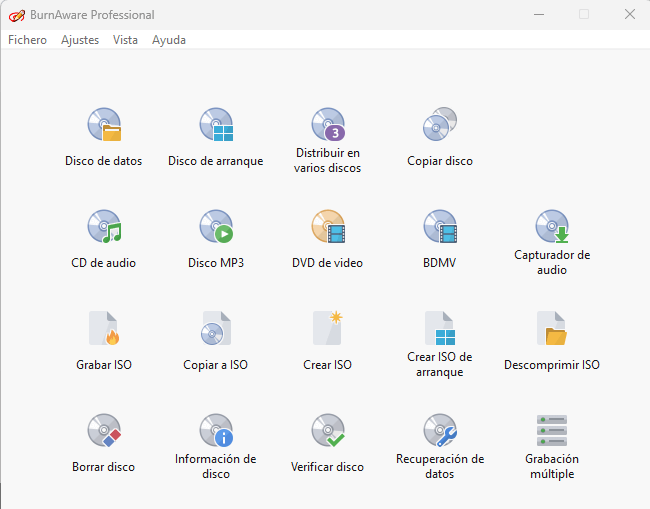Open the Ajustes menu
This screenshot has height=509, width=650.
pyautogui.click(x=80, y=40)
